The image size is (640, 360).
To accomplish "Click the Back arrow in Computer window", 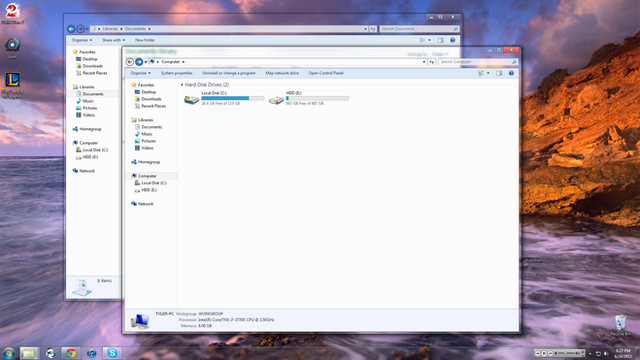I will point(129,62).
